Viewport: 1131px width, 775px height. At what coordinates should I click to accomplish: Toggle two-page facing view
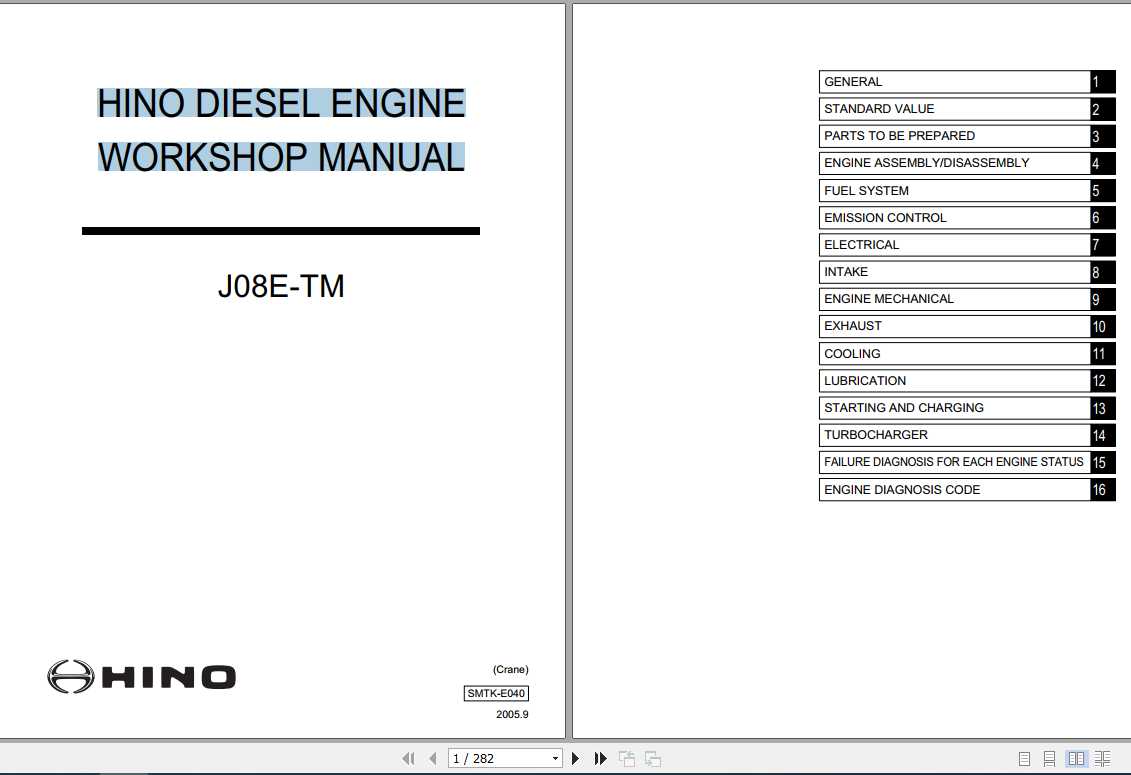tap(1076, 758)
